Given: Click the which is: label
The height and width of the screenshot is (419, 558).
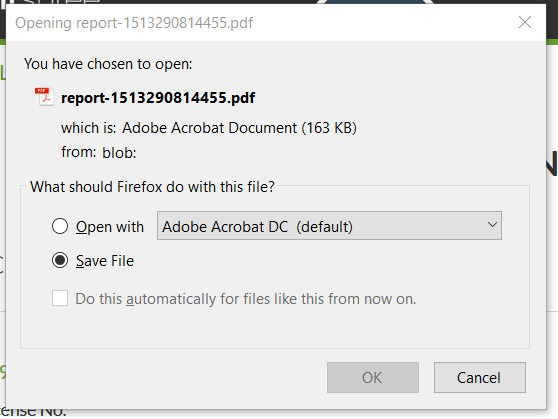Looking at the screenshot, I should tap(89, 128).
